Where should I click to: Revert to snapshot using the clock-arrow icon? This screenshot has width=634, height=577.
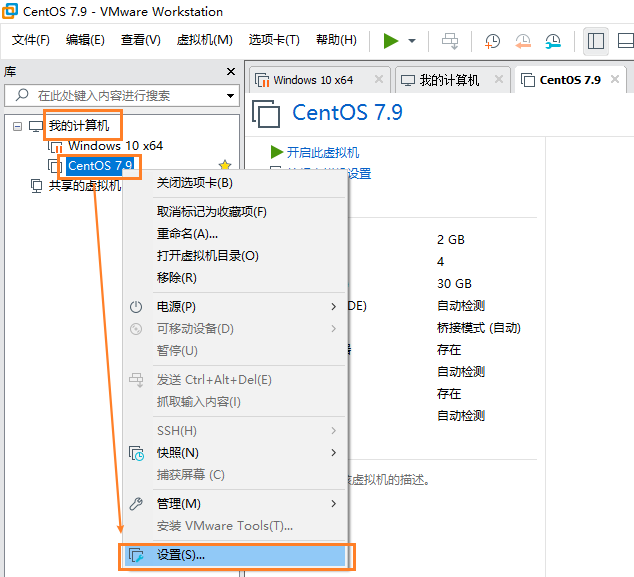click(x=523, y=41)
